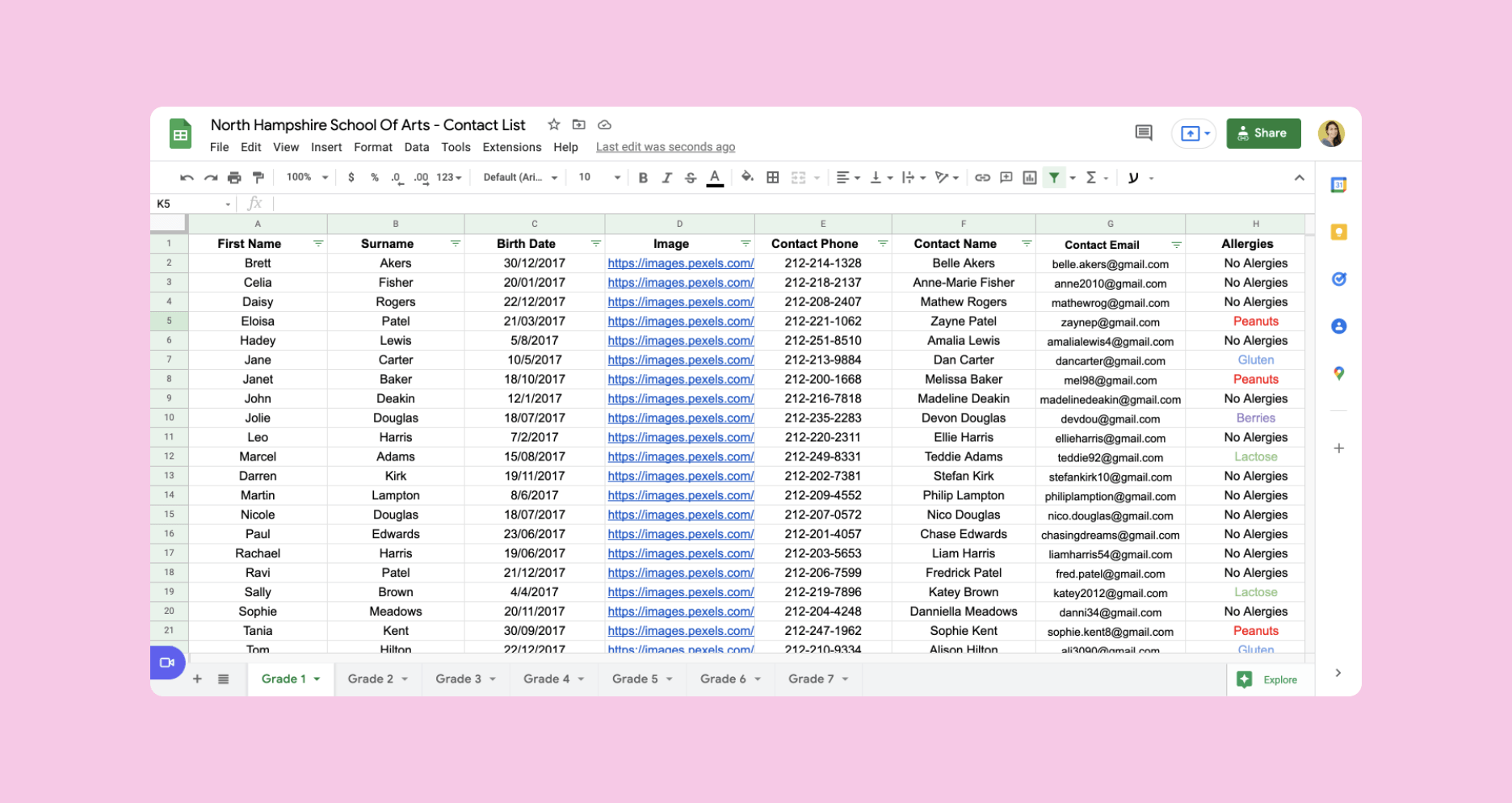Image resolution: width=1512 pixels, height=803 pixels.
Task: Switch to the Grade 2 sheet tab
Action: [377, 679]
